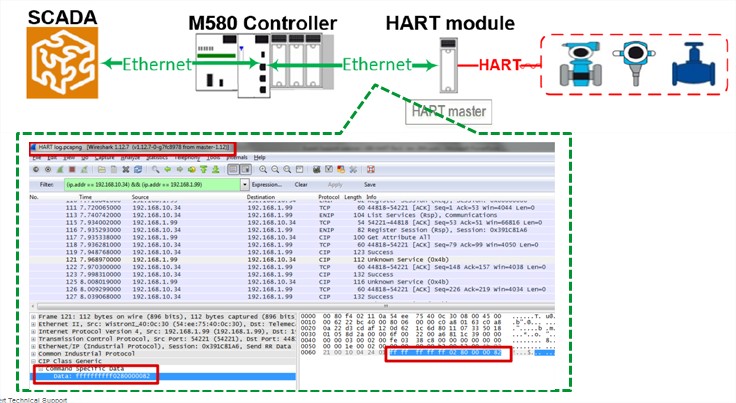Click the Expression... filter button
The image size is (736, 403).
267,185
